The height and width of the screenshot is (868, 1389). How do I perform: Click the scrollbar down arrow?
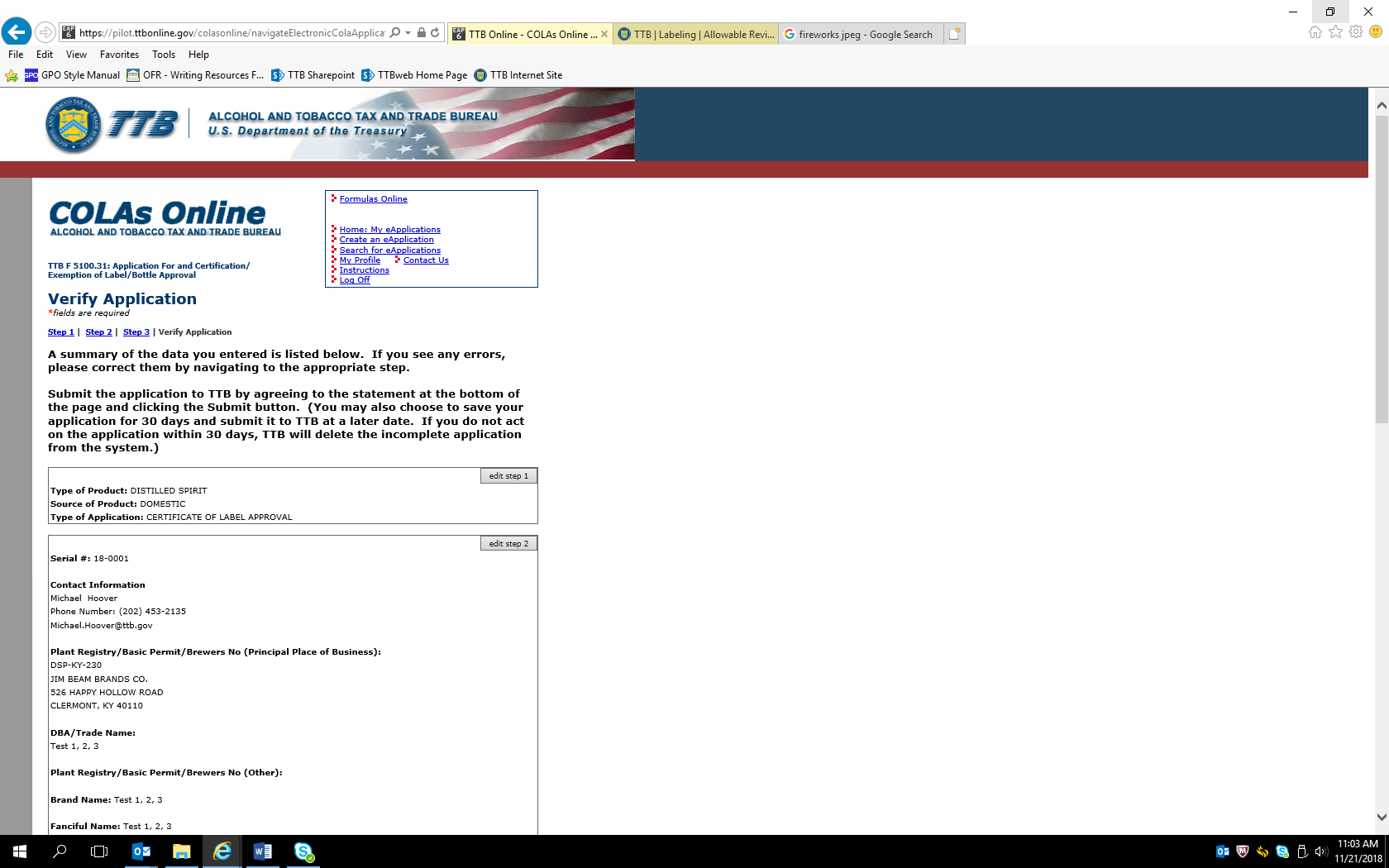coord(1381,817)
